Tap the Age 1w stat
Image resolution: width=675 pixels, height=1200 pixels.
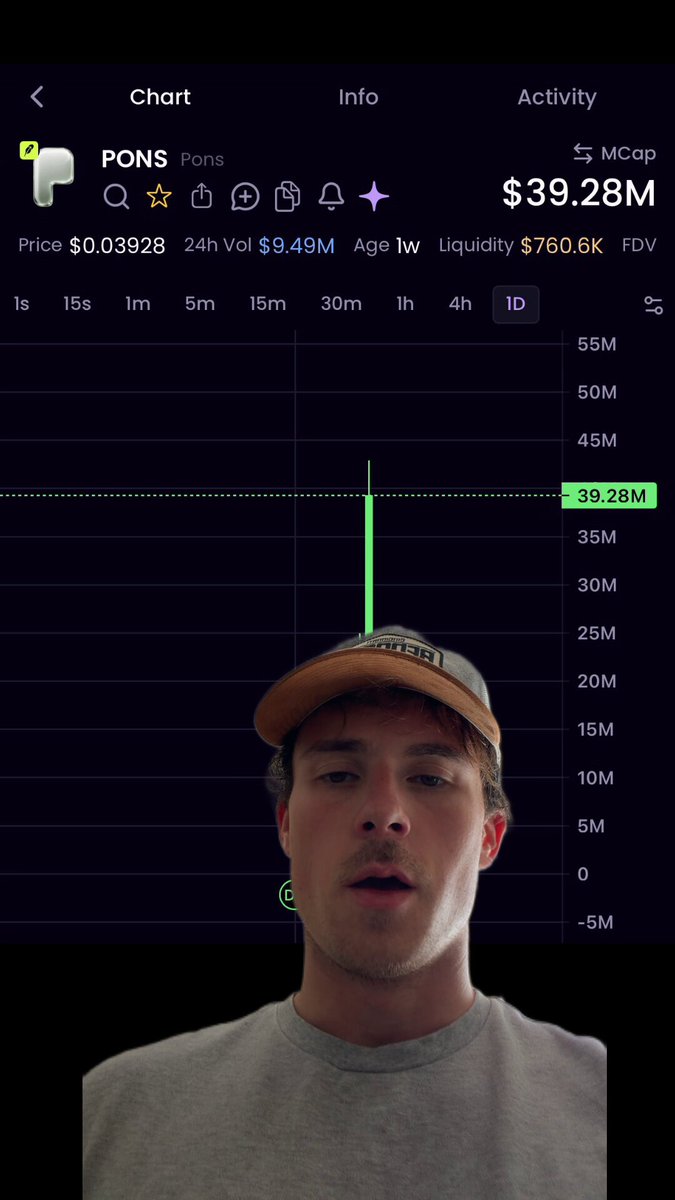[386, 245]
